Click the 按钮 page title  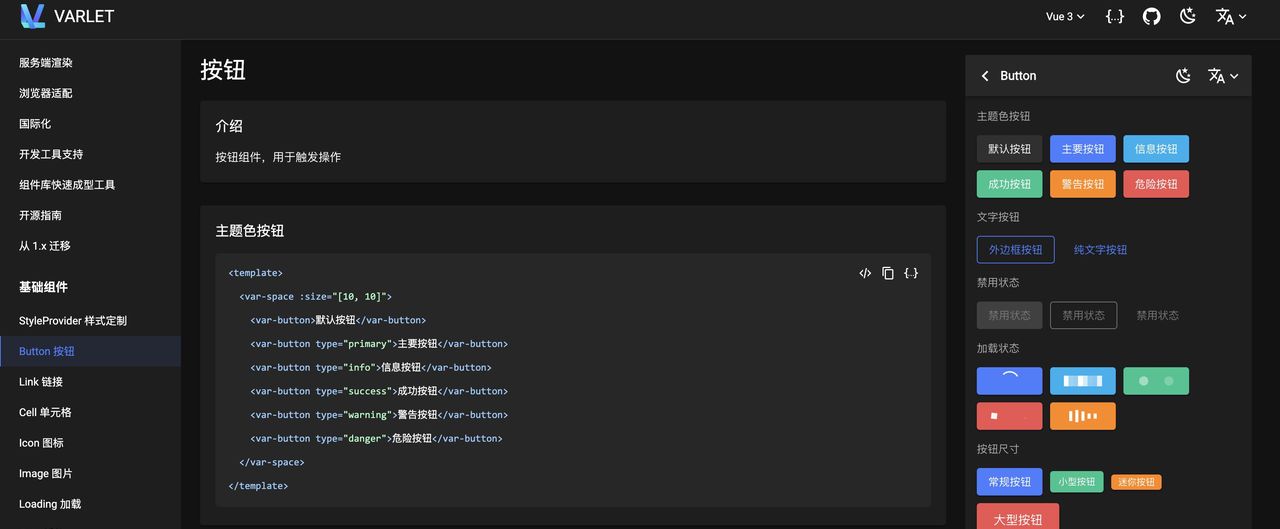coord(223,70)
